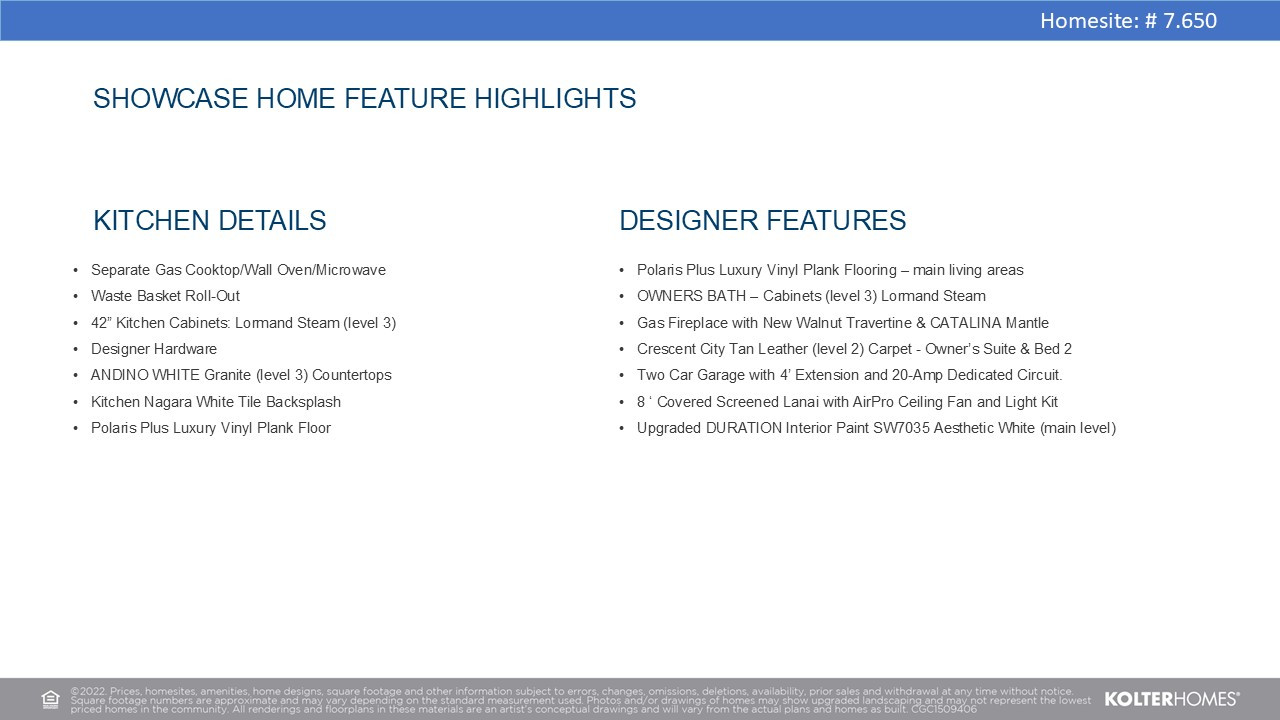This screenshot has width=1280, height=720.
Task: Click Kitchen Nagara White Tile Backsplash
Action: [x=216, y=402]
